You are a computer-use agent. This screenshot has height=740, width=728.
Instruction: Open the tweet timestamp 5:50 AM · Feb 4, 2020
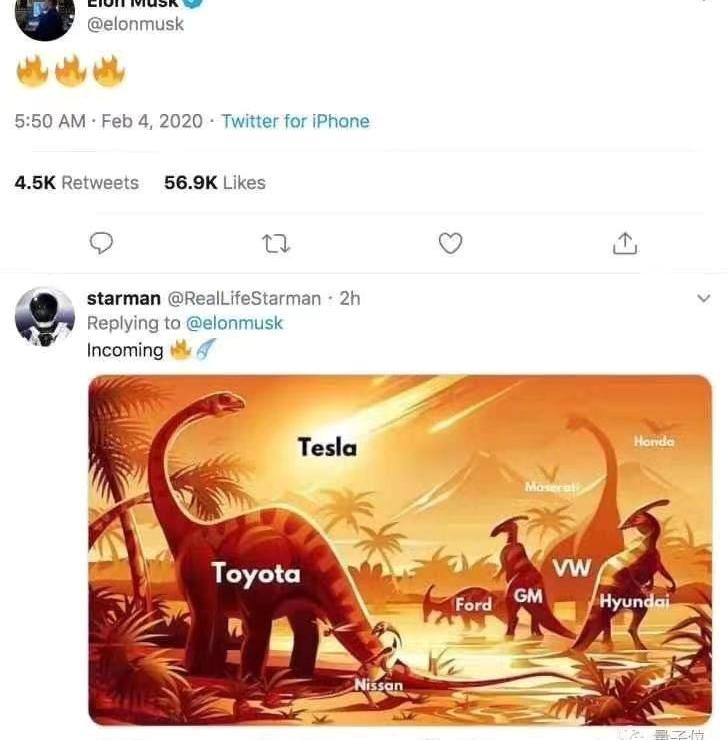109,121
